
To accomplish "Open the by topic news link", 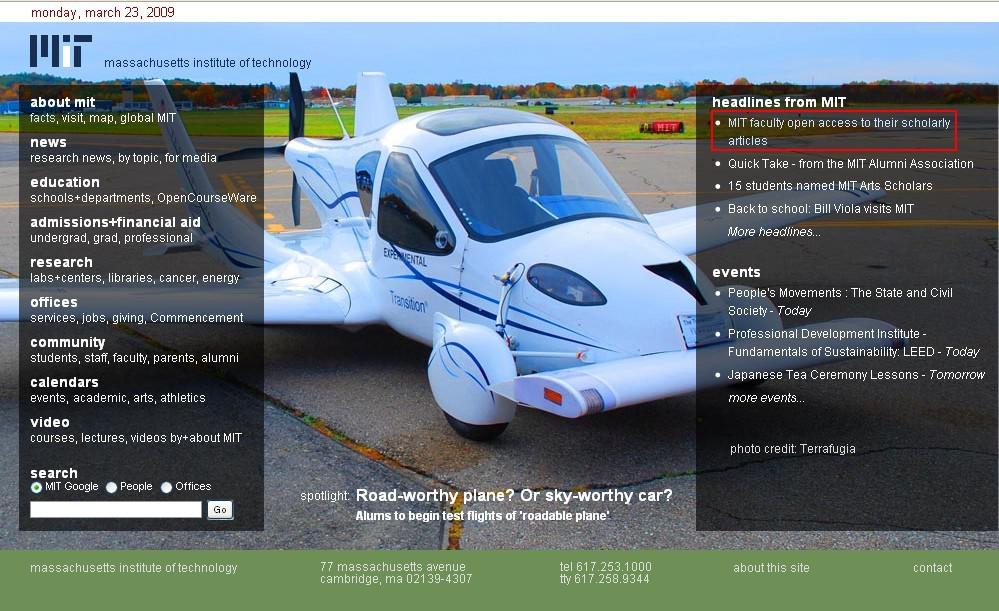I will click(139, 158).
